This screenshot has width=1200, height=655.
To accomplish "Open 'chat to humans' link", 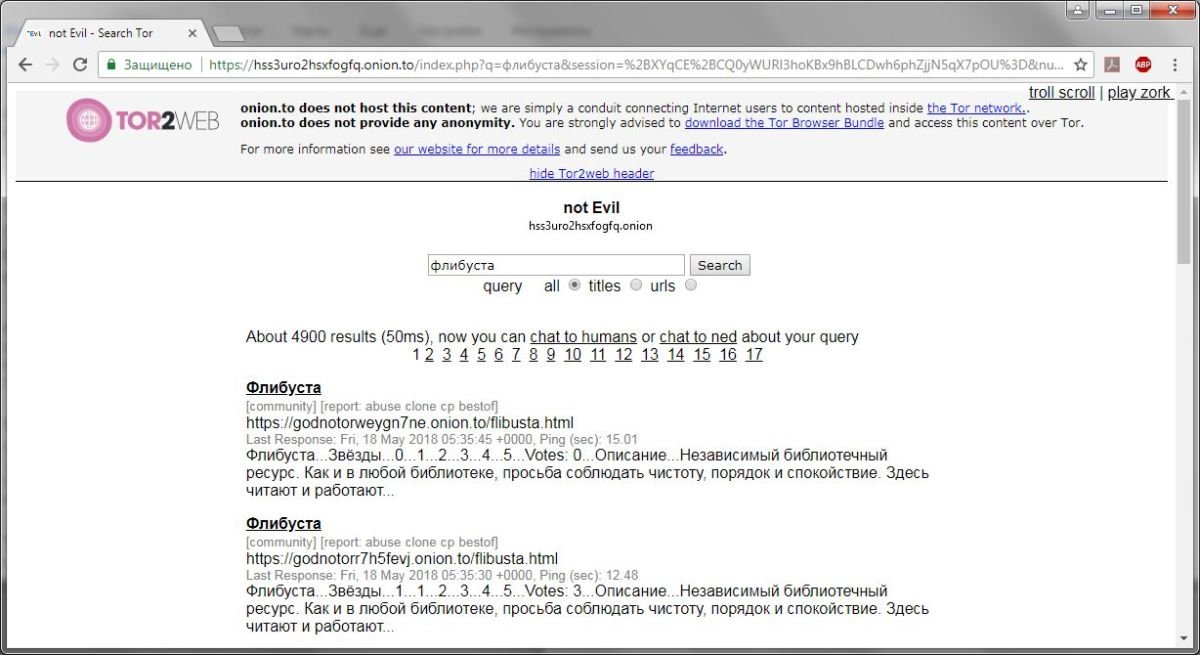I will click(x=583, y=337).
